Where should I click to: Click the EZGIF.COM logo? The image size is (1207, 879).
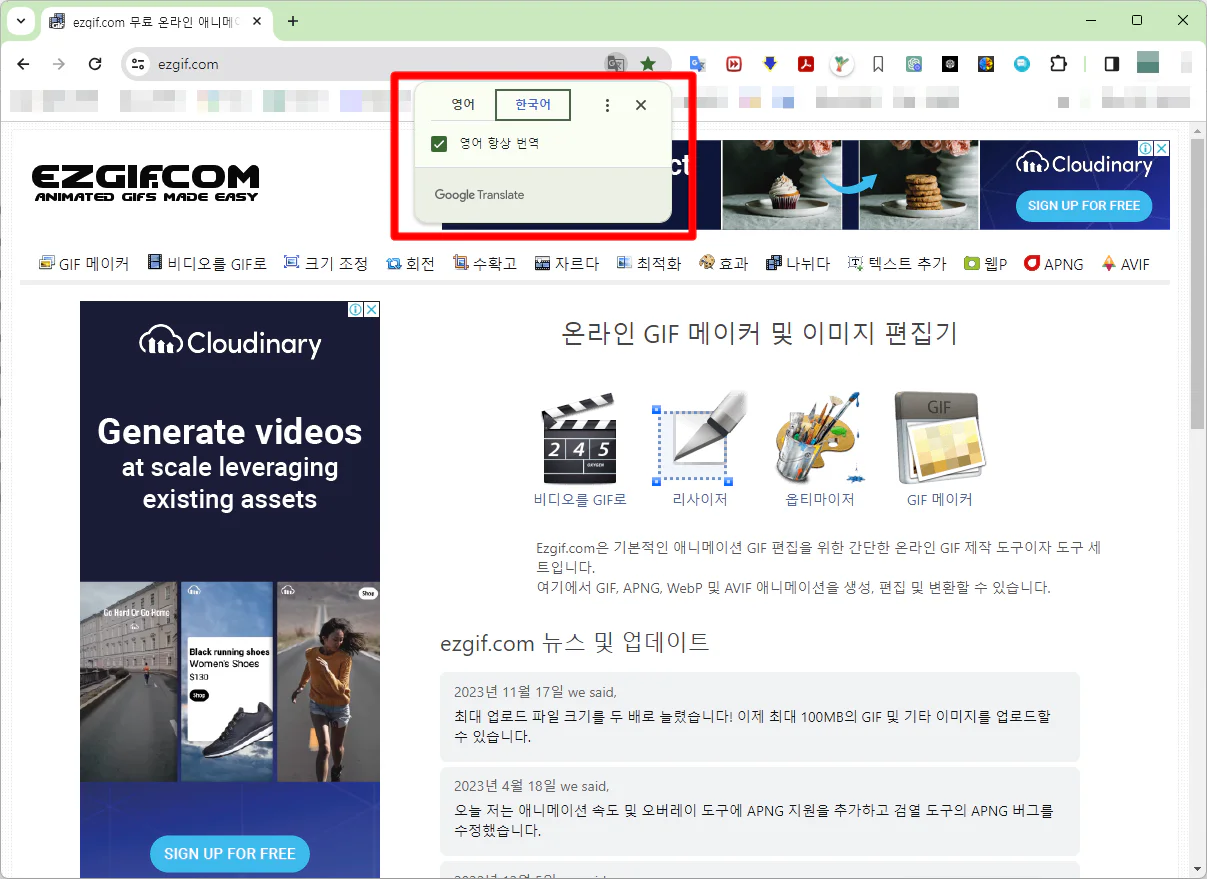(x=145, y=183)
